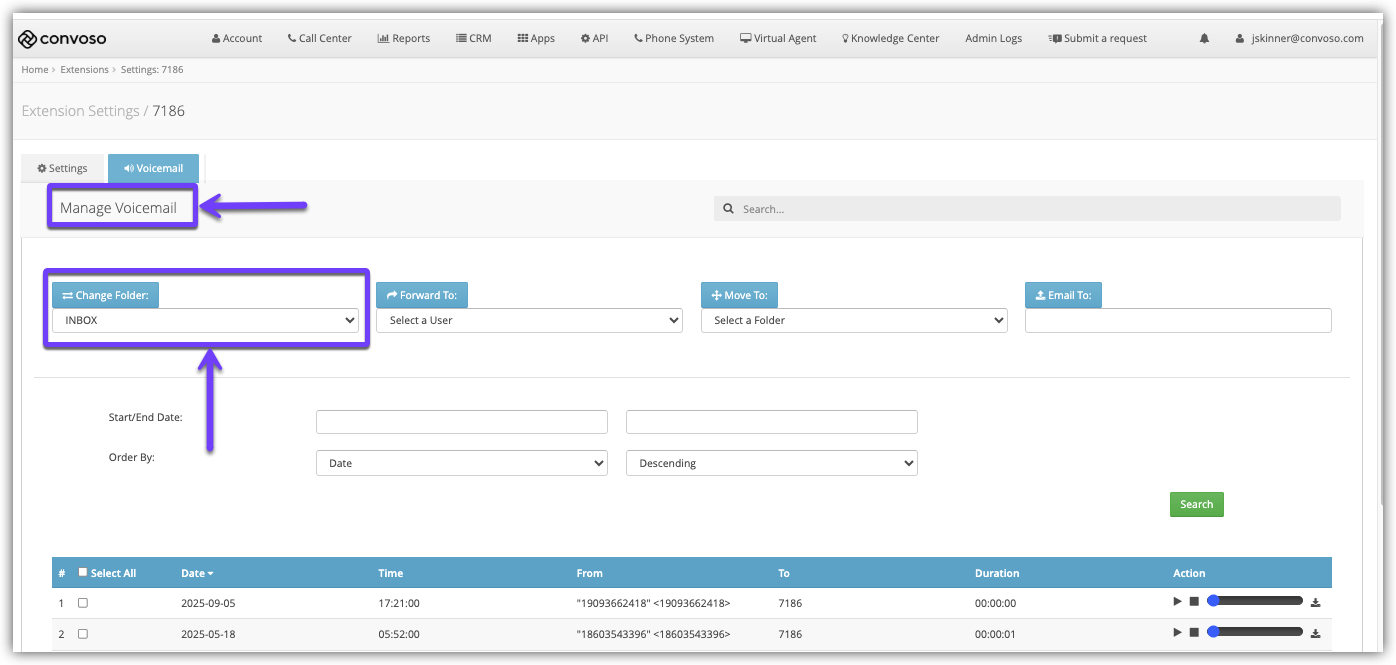Click the Convoso logo

62,39
